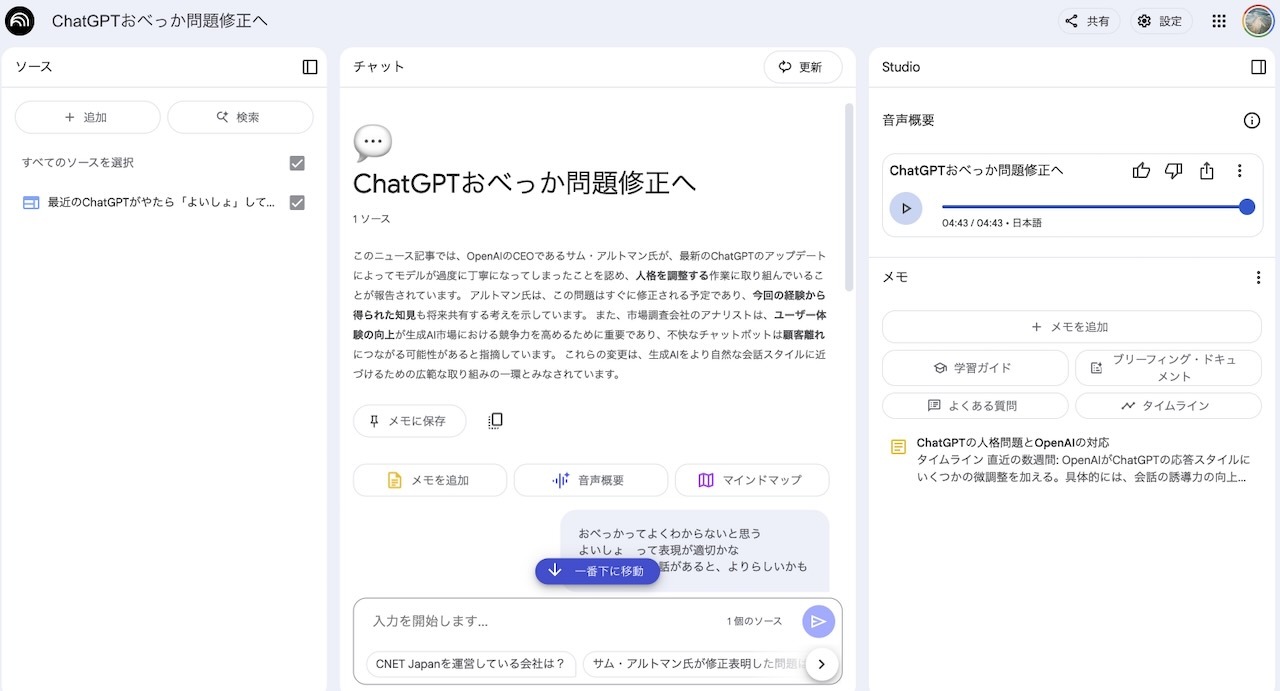
Task: Generate よくある質問
Action: [975, 406]
